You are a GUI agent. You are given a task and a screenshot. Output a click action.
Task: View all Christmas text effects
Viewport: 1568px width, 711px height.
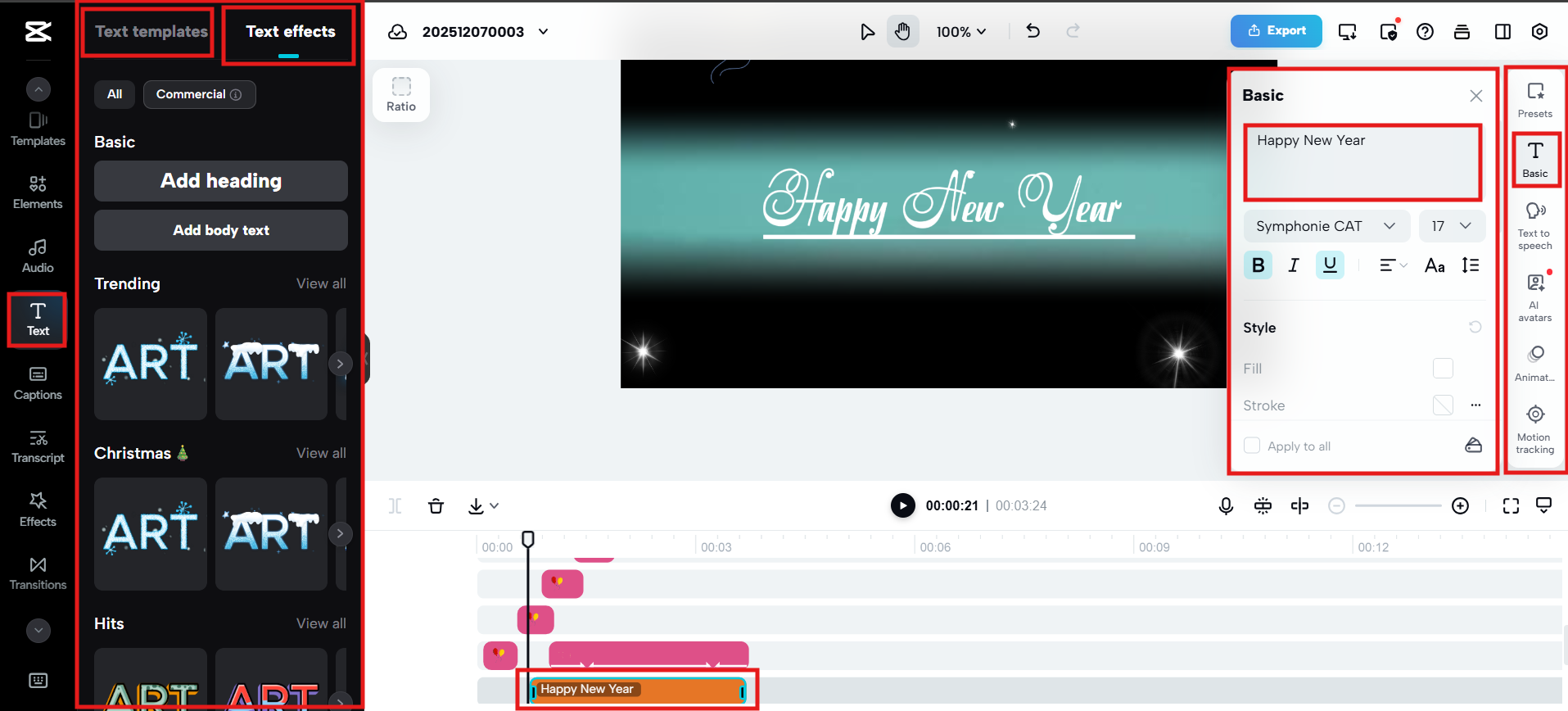coord(321,453)
